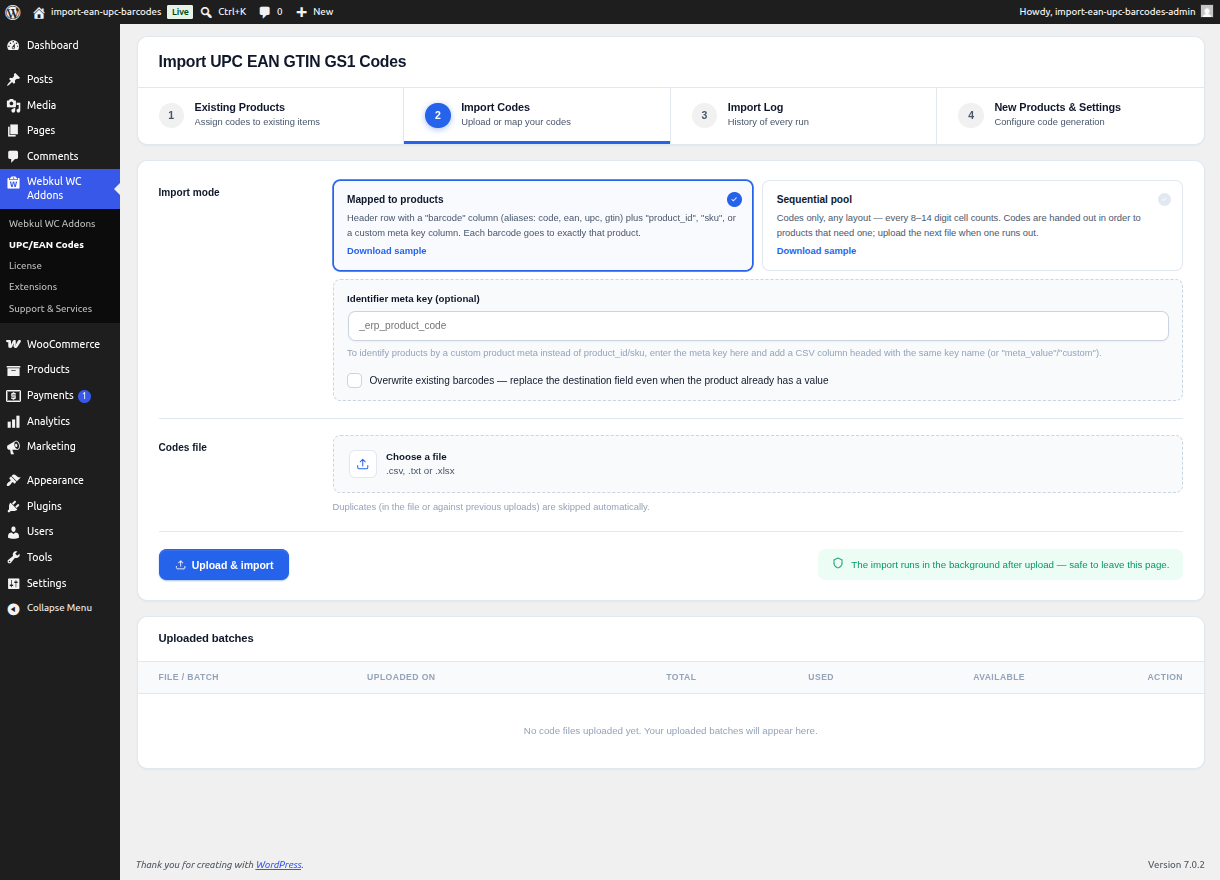Image resolution: width=1220 pixels, height=880 pixels.
Task: Click the UPLOADED ON column header
Action: click(x=401, y=677)
